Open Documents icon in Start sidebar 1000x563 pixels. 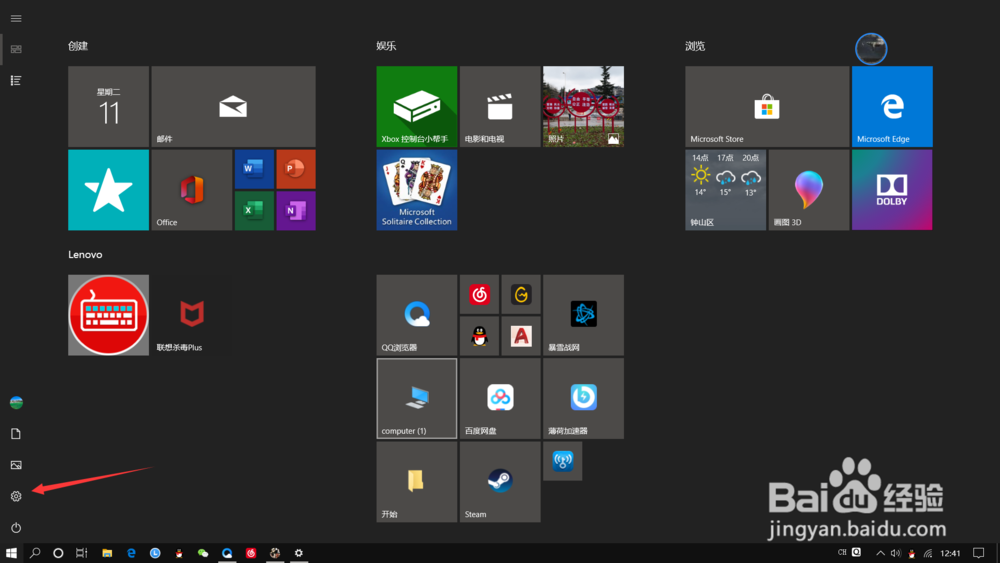tap(16, 434)
